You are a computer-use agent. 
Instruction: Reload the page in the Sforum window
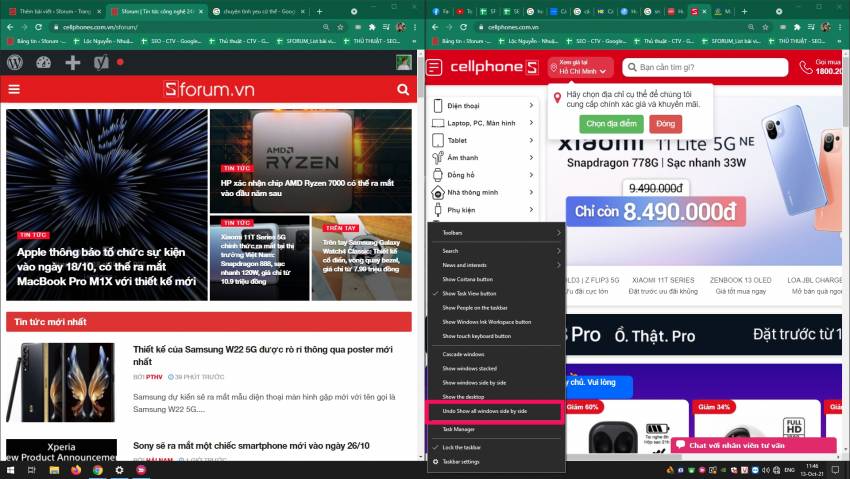click(38, 27)
